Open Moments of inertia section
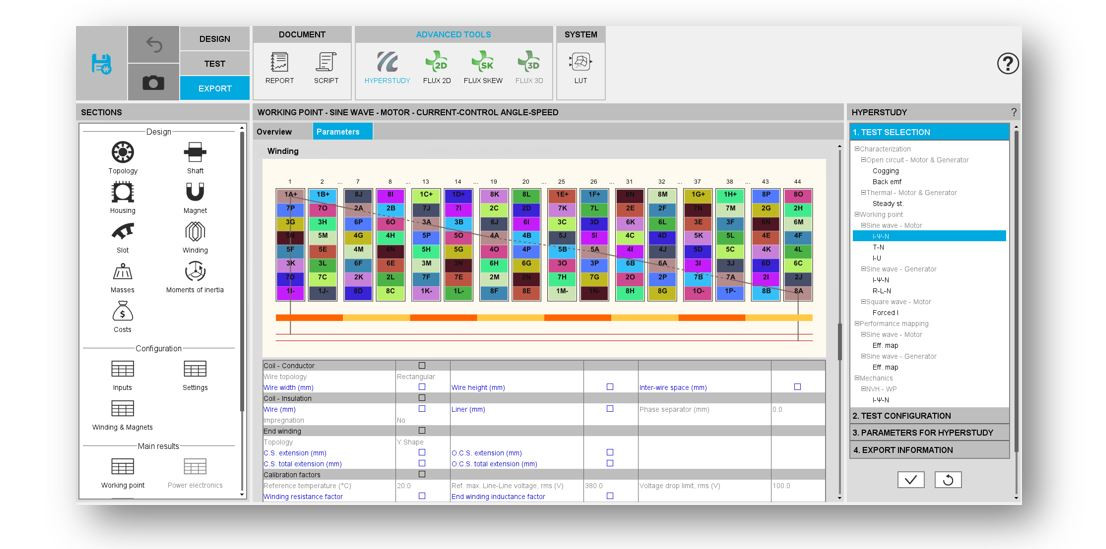The width and height of the screenshot is (1106, 549). (195, 272)
